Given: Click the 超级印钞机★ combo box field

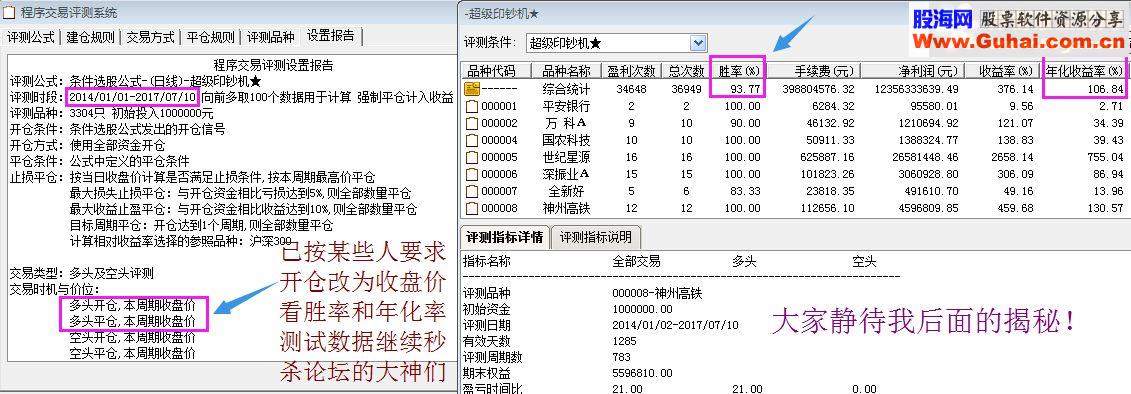Looking at the screenshot, I should 616,43.
